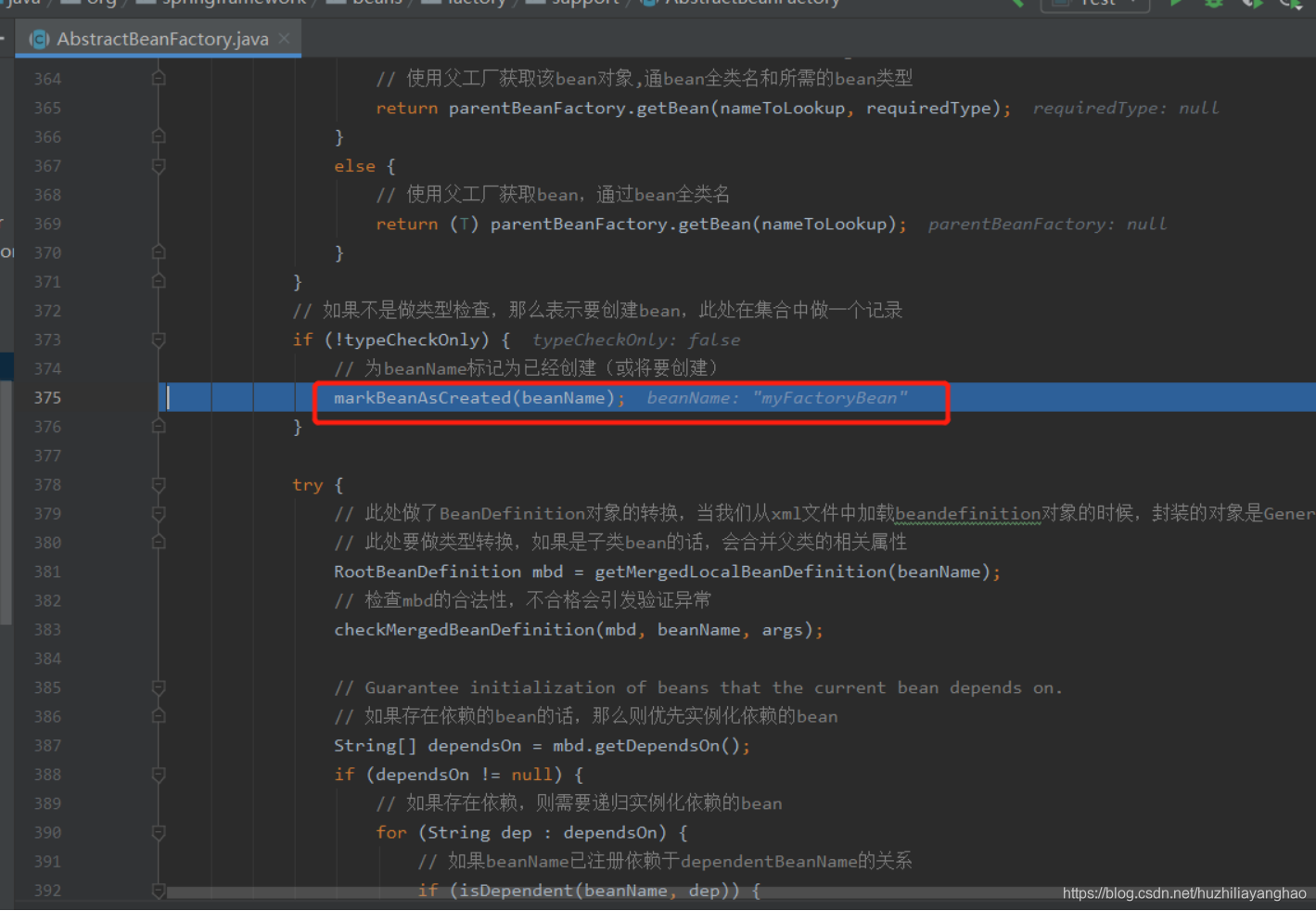Click line number 381 in the gutter
This screenshot has height=911, width=1316.
tap(47, 571)
